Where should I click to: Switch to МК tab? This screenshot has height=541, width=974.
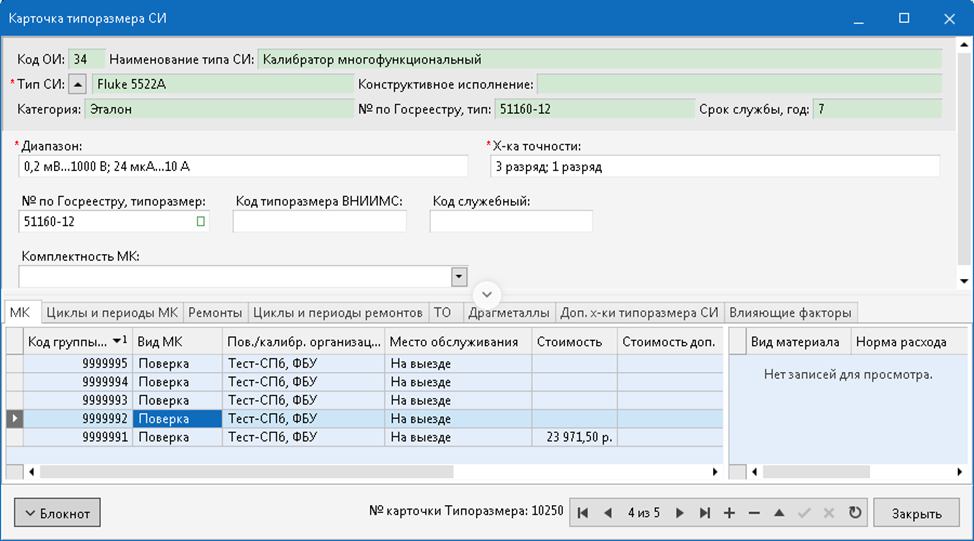coord(20,312)
